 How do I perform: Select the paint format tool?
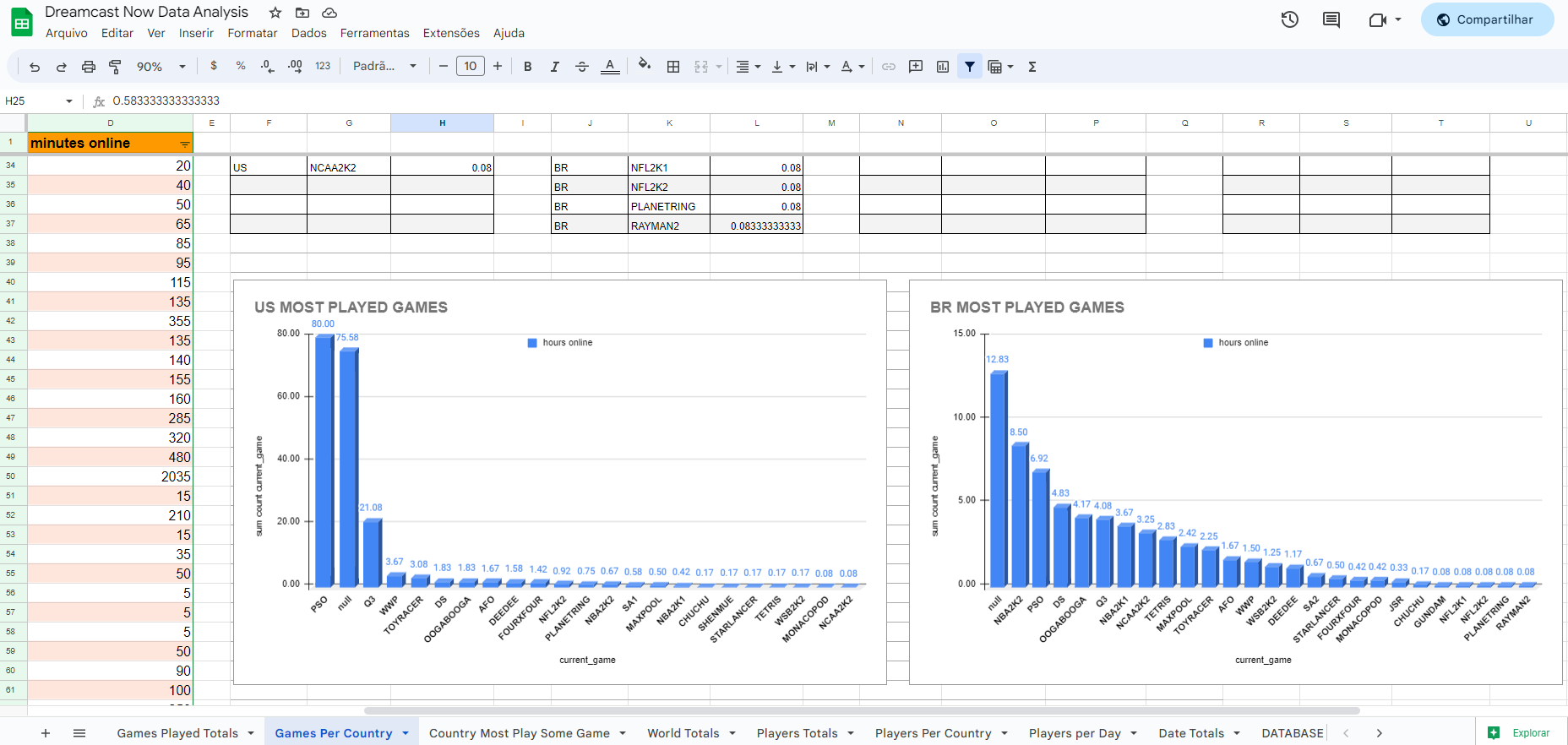[116, 67]
